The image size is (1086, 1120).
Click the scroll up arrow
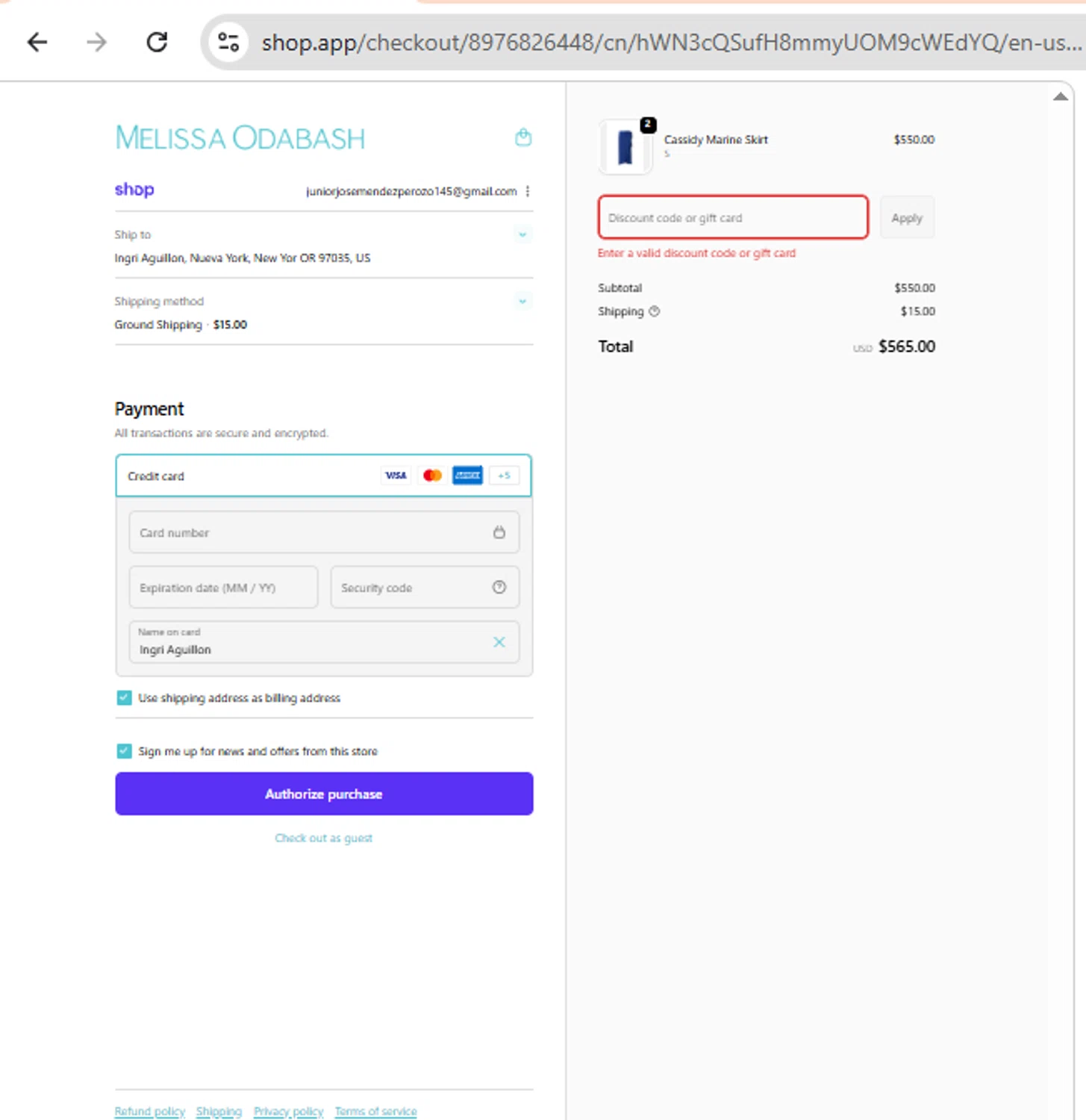[1061, 96]
